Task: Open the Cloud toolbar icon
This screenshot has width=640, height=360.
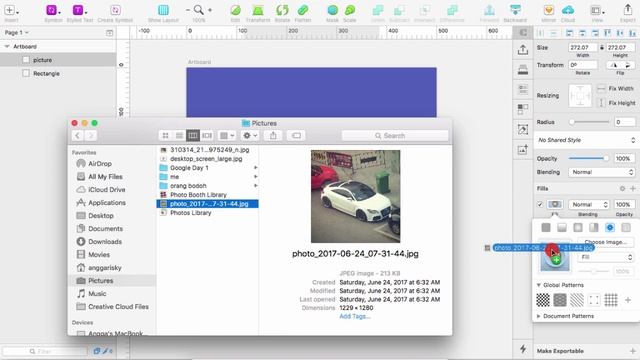Action: 568,10
